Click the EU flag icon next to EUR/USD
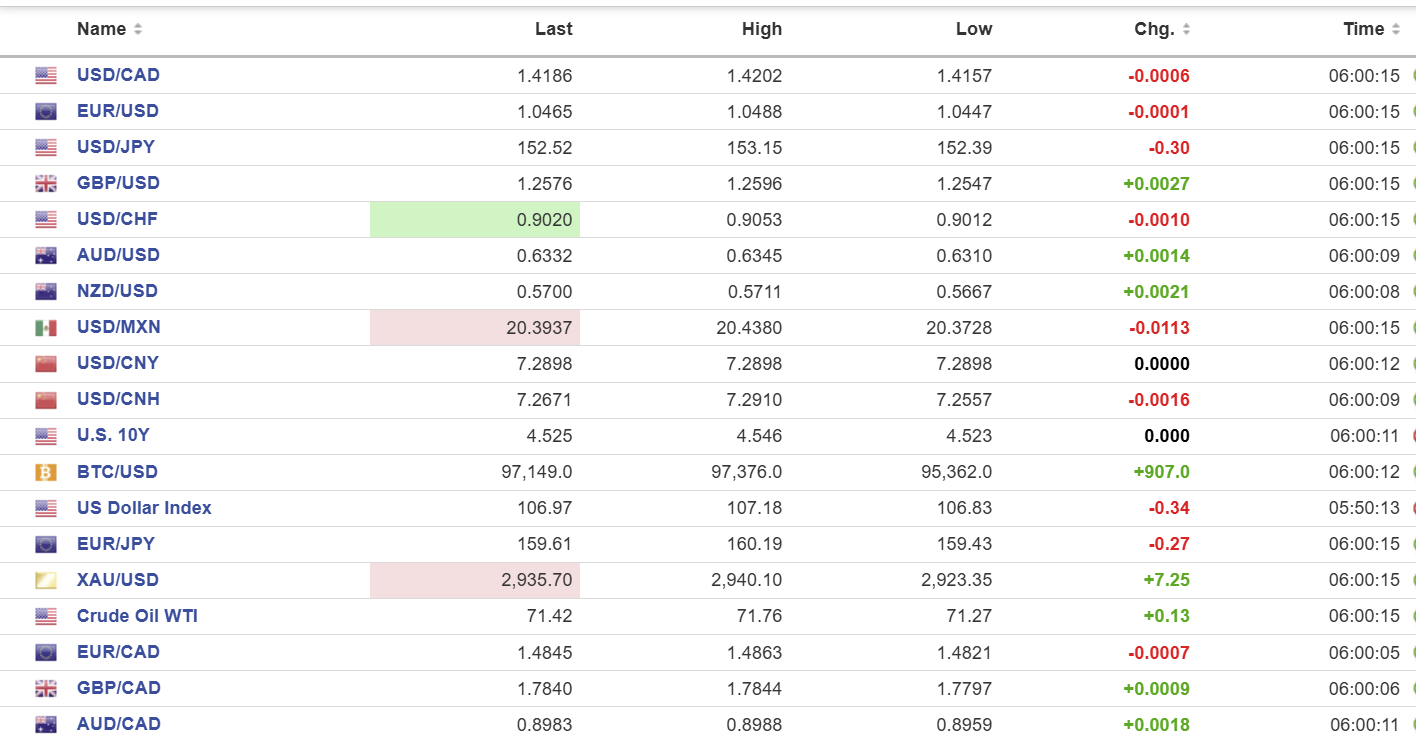The width and height of the screenshot is (1416, 736). coord(46,112)
